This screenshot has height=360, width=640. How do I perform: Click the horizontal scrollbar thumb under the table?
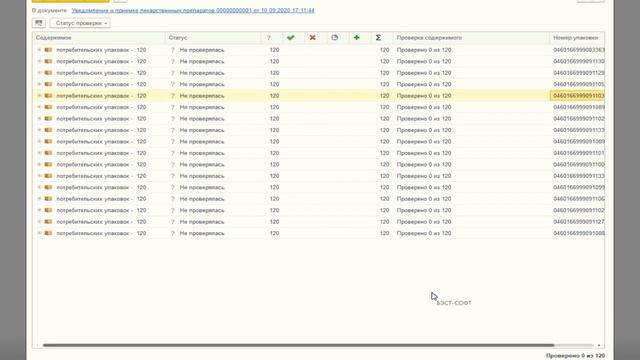[298, 345]
